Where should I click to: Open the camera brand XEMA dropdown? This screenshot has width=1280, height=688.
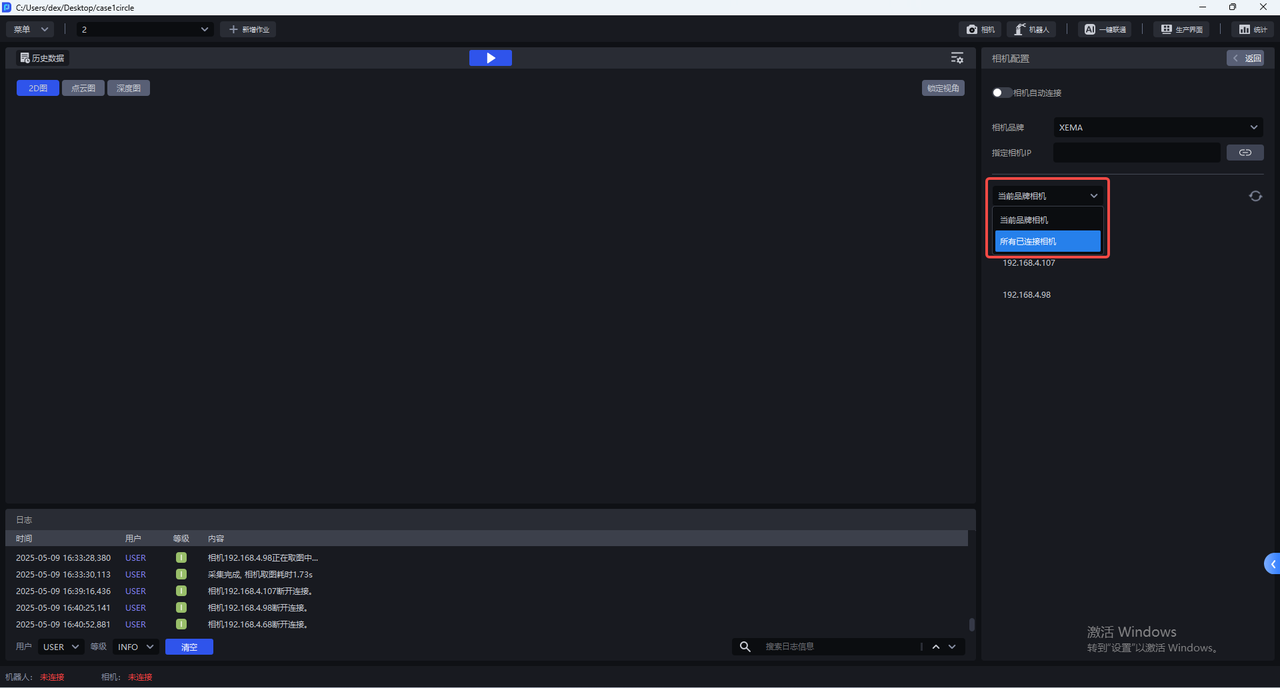point(1158,127)
